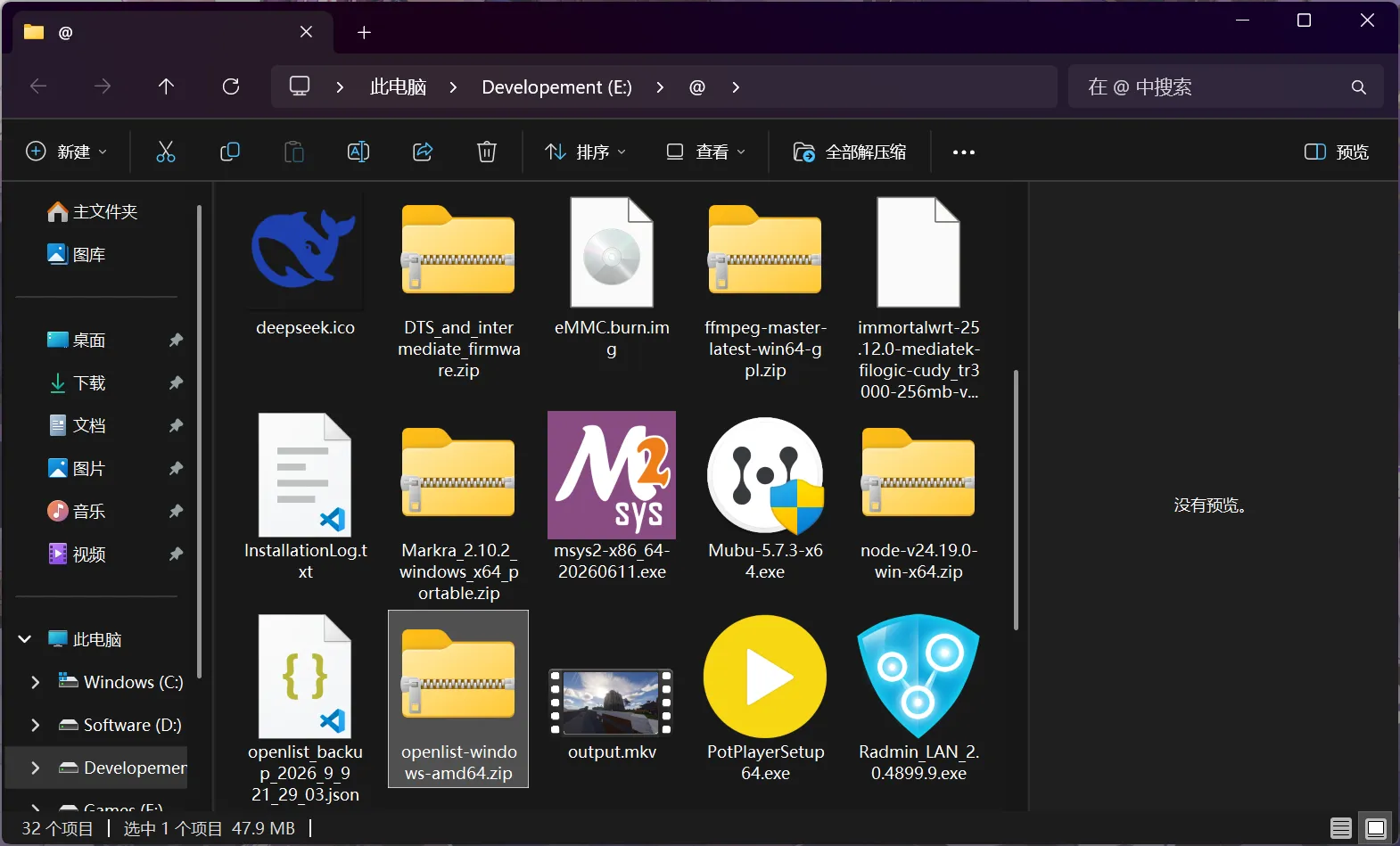The width and height of the screenshot is (1400, 846).
Task: Select the Mubu-5.7.3-x64.exe installer
Action: click(x=765, y=497)
